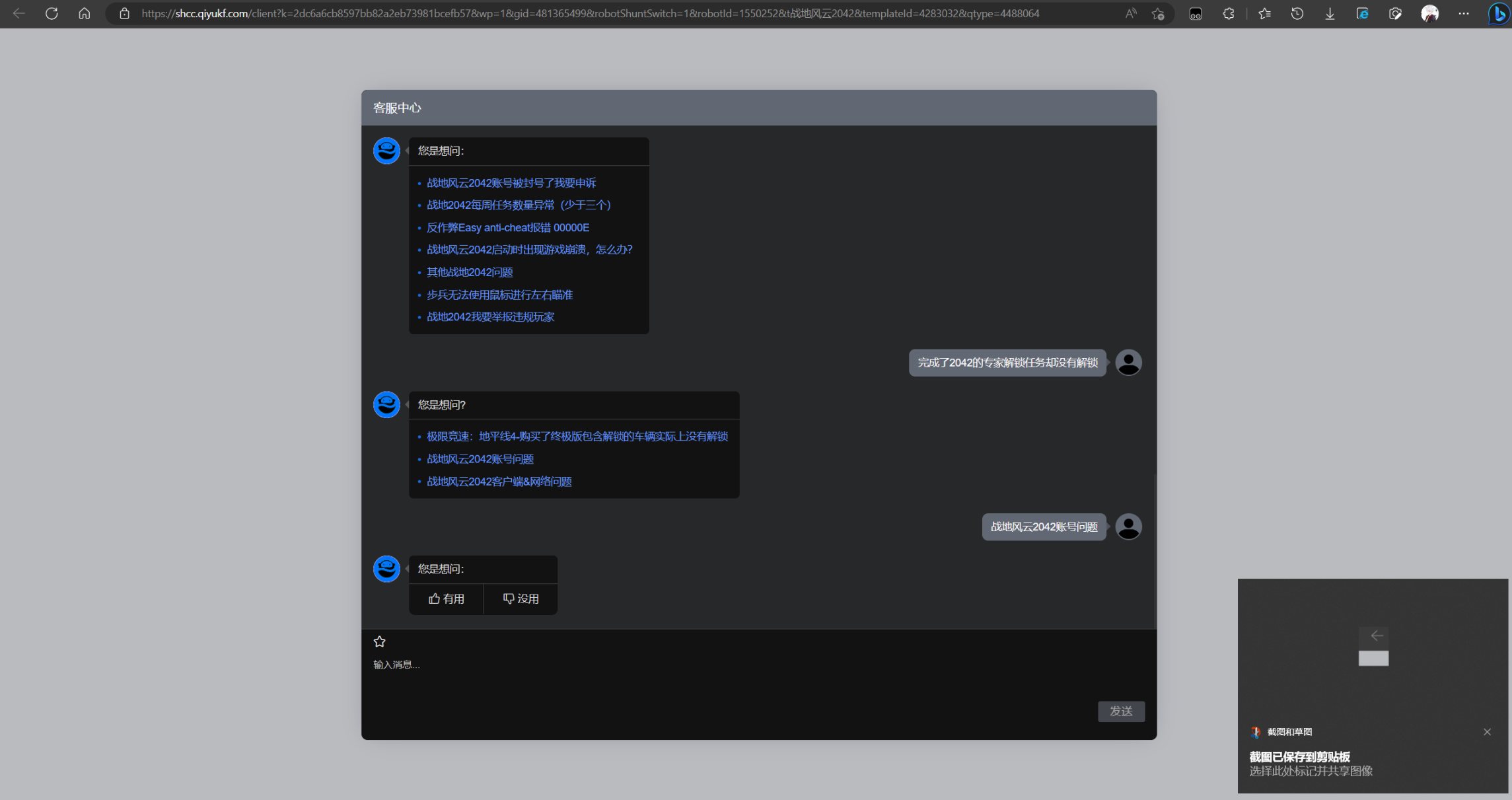Click the read aloud icon in address bar
Viewport: 1512px width, 800px height.
coord(1131,13)
